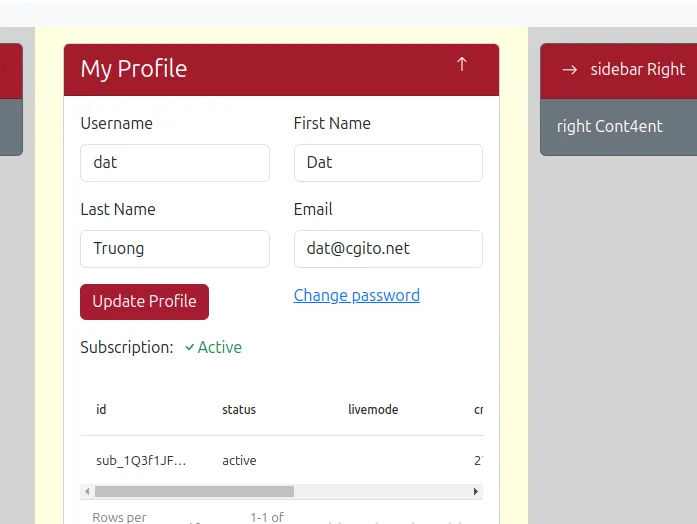Collapse My Profile panel with up arrow

pyautogui.click(x=461, y=65)
